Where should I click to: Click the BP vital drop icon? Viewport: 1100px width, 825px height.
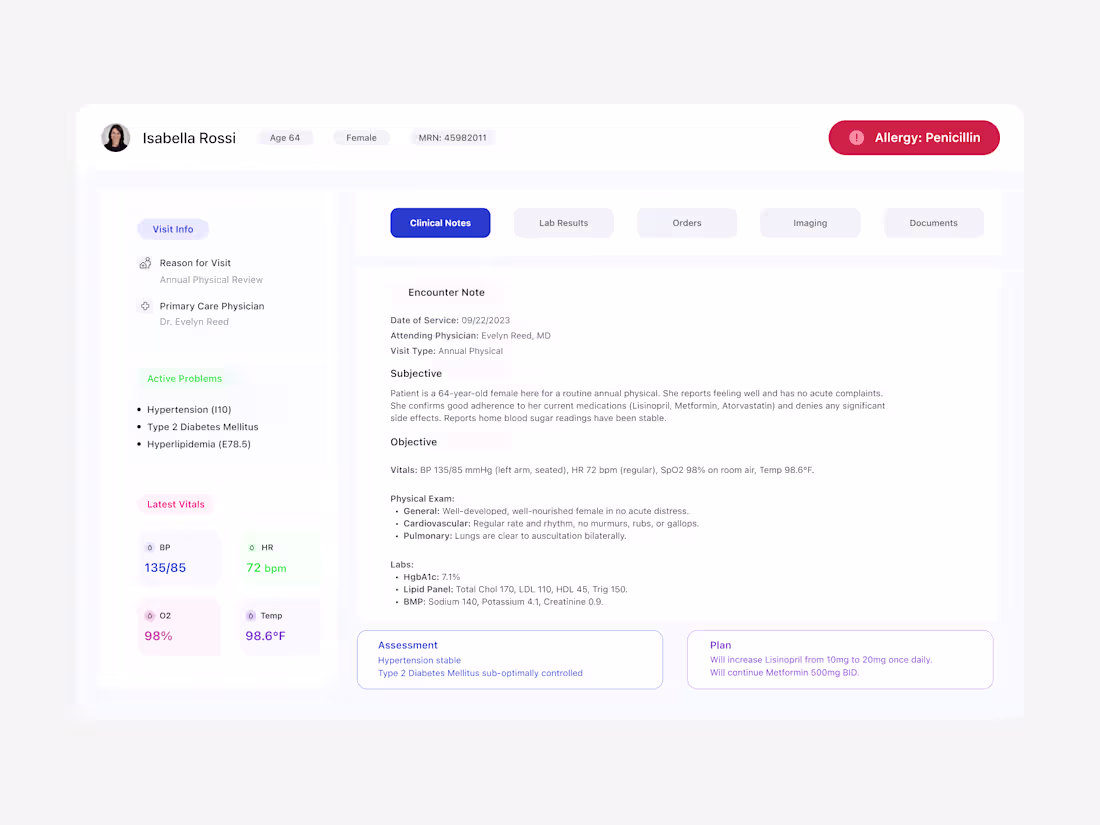click(149, 547)
